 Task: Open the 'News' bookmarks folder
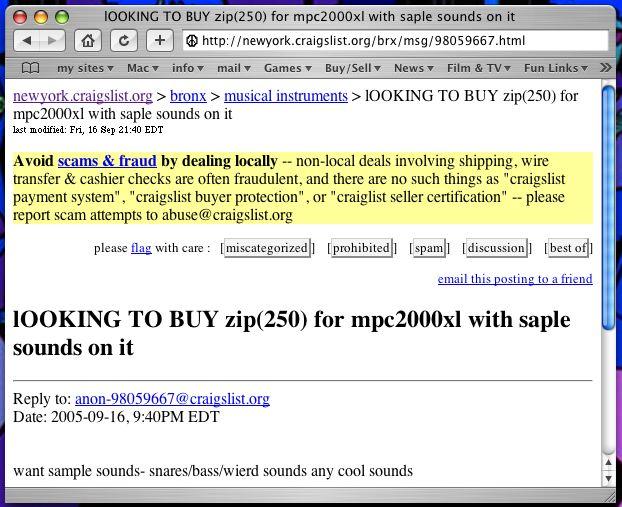[x=412, y=68]
